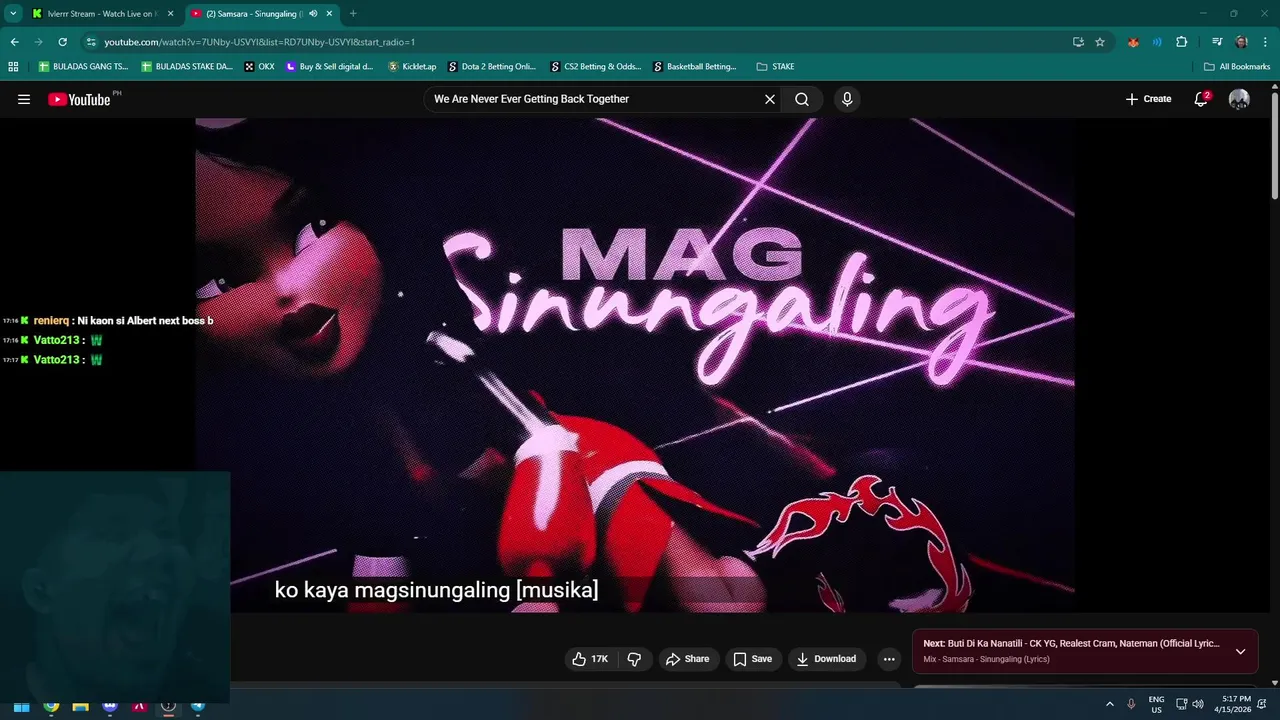Expand the STAKE bookmarks folder
1280x720 pixels.
coord(776,67)
